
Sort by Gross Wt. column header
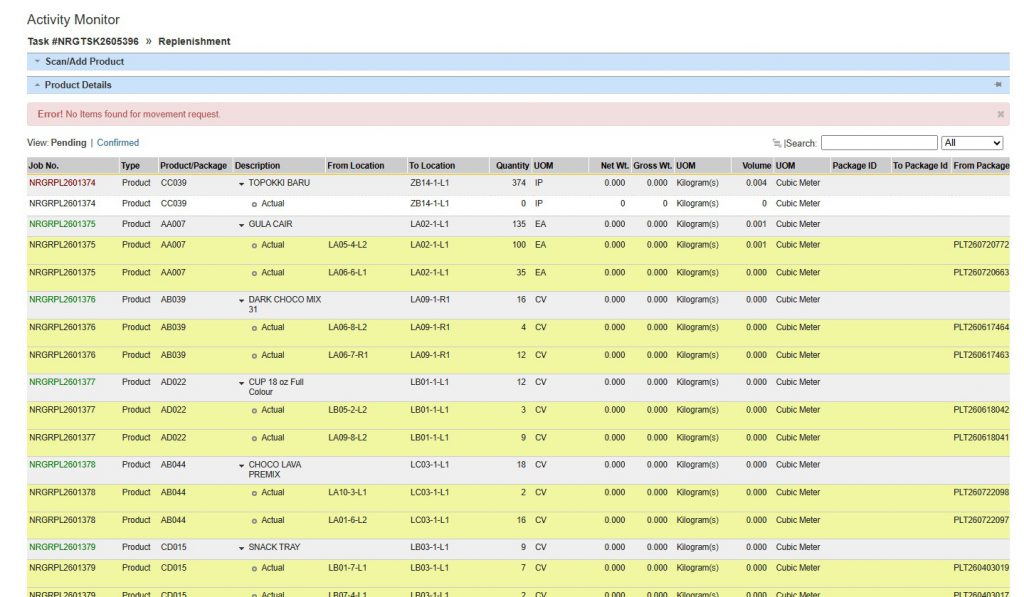[652, 166]
